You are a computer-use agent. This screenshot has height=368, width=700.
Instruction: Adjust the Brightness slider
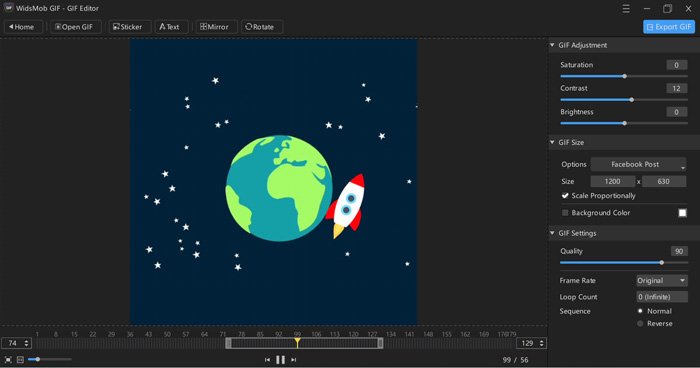(x=624, y=123)
